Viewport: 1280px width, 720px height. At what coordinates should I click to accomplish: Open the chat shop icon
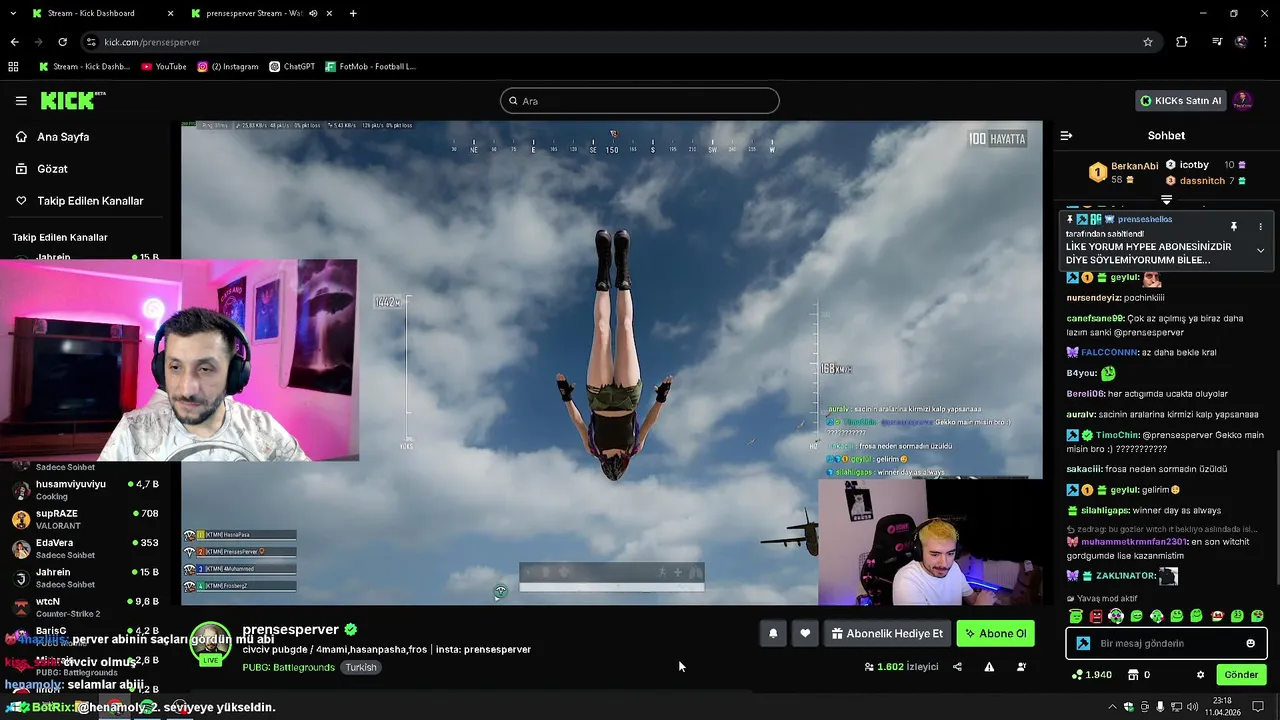(x=1131, y=675)
